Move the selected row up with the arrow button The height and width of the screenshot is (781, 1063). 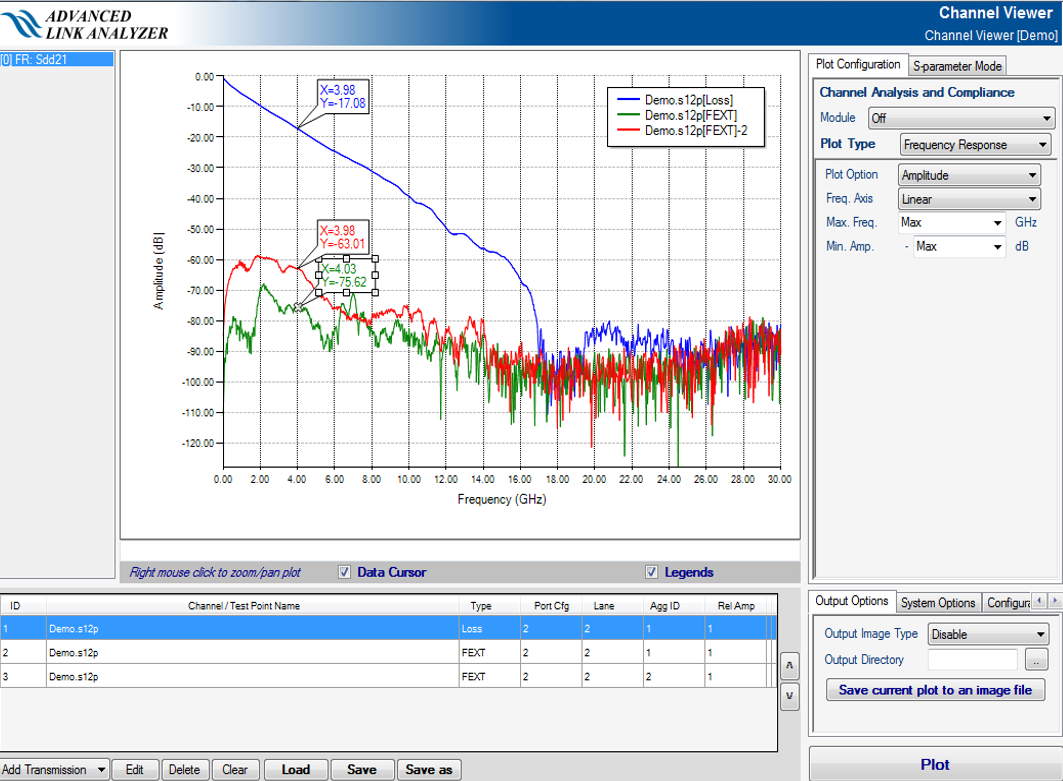pyautogui.click(x=789, y=665)
